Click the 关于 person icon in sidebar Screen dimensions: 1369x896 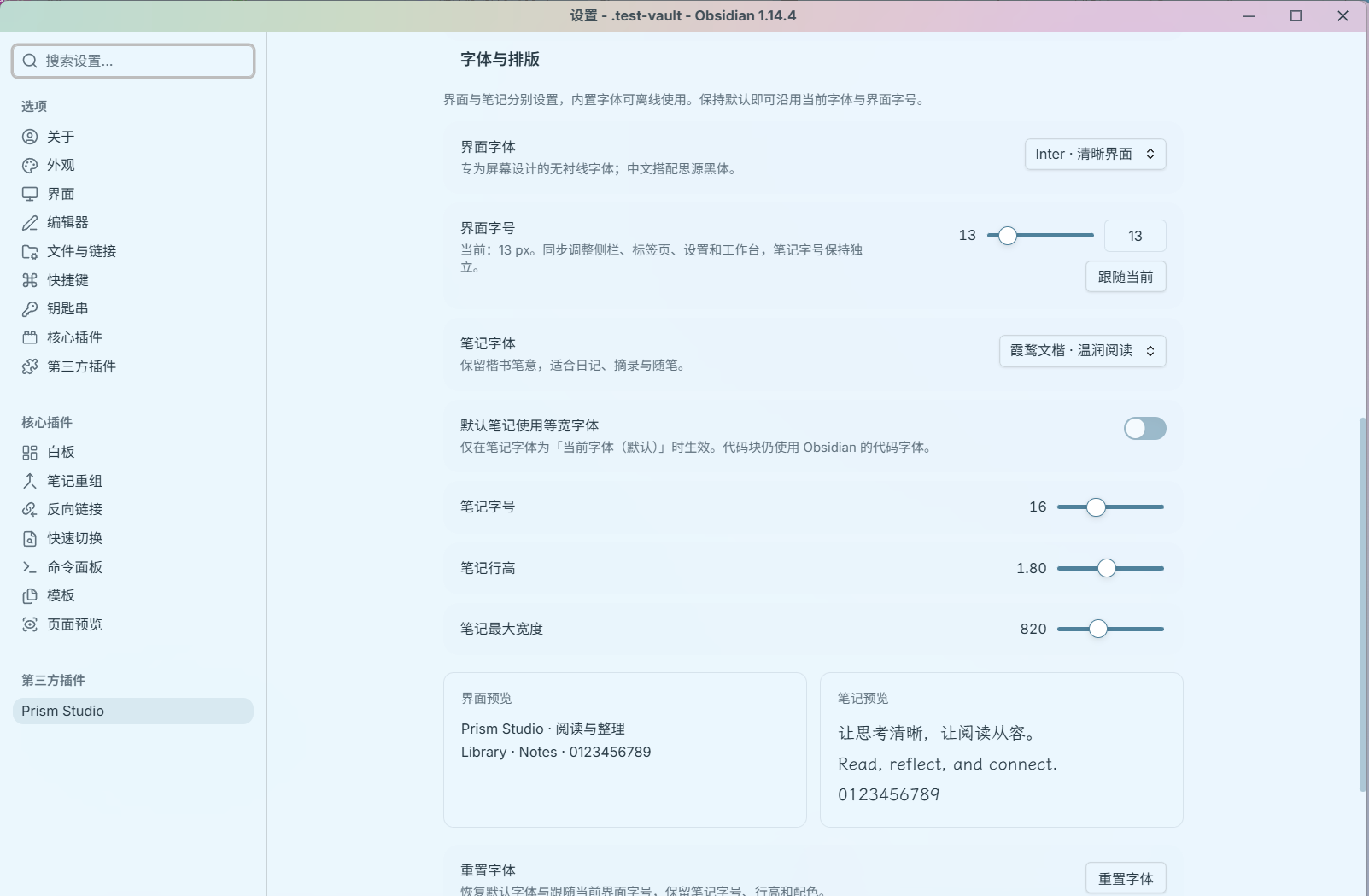(x=30, y=137)
